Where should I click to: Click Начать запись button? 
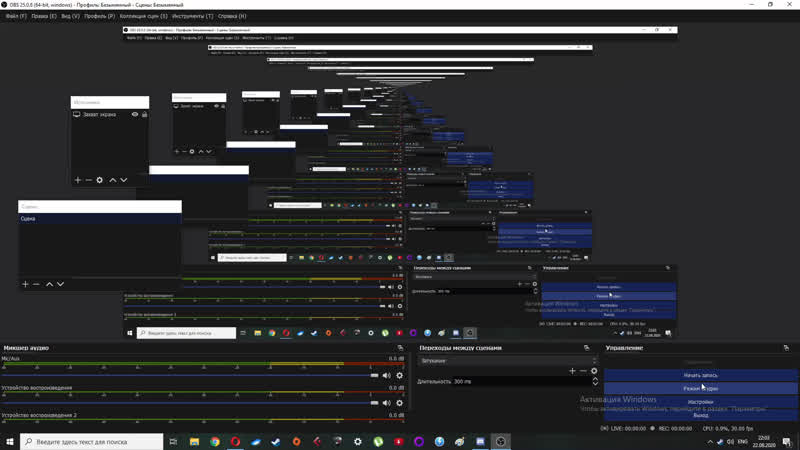pyautogui.click(x=701, y=376)
